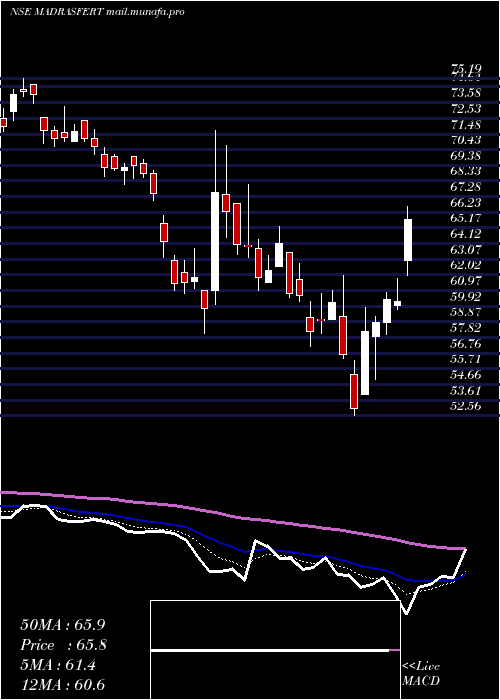
Task: Select the 53.61 price axis label
Action: click(x=466, y=390)
